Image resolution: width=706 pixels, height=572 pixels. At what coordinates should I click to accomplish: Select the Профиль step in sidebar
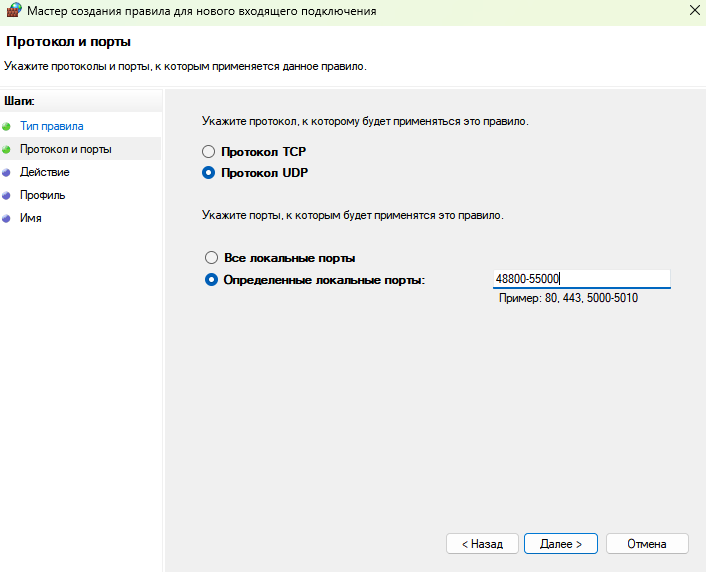(x=42, y=195)
